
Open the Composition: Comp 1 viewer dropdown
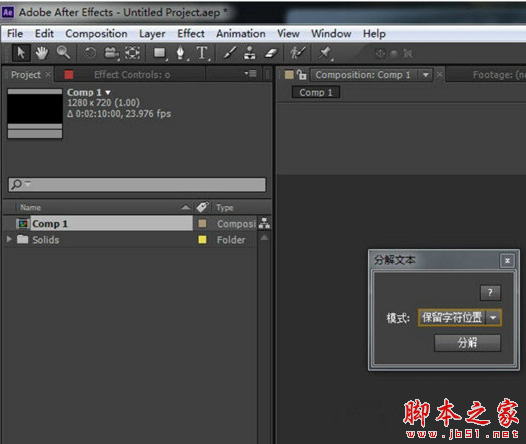pyautogui.click(x=425, y=75)
